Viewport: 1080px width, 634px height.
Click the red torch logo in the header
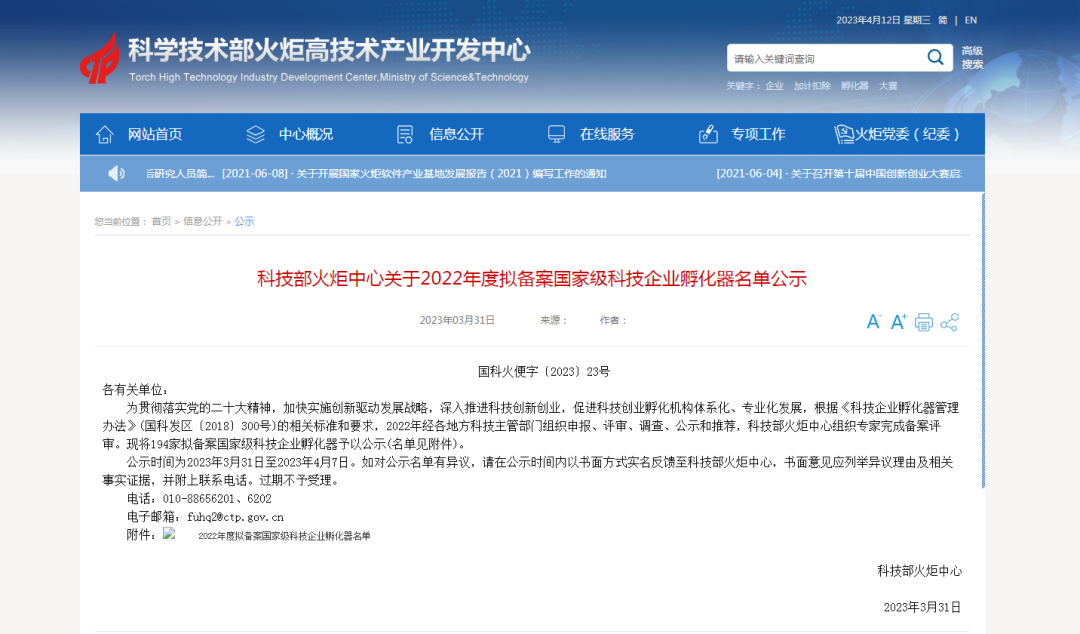[x=97, y=60]
